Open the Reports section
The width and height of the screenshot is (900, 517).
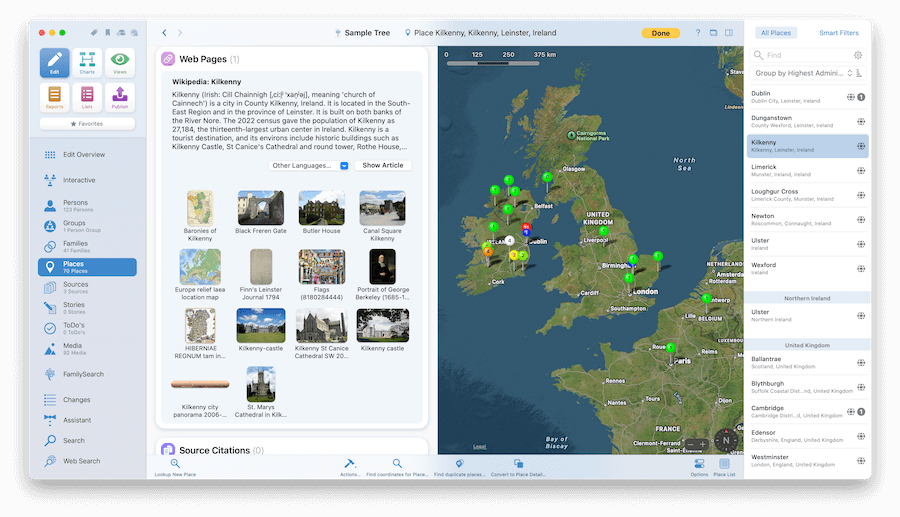pyautogui.click(x=54, y=97)
